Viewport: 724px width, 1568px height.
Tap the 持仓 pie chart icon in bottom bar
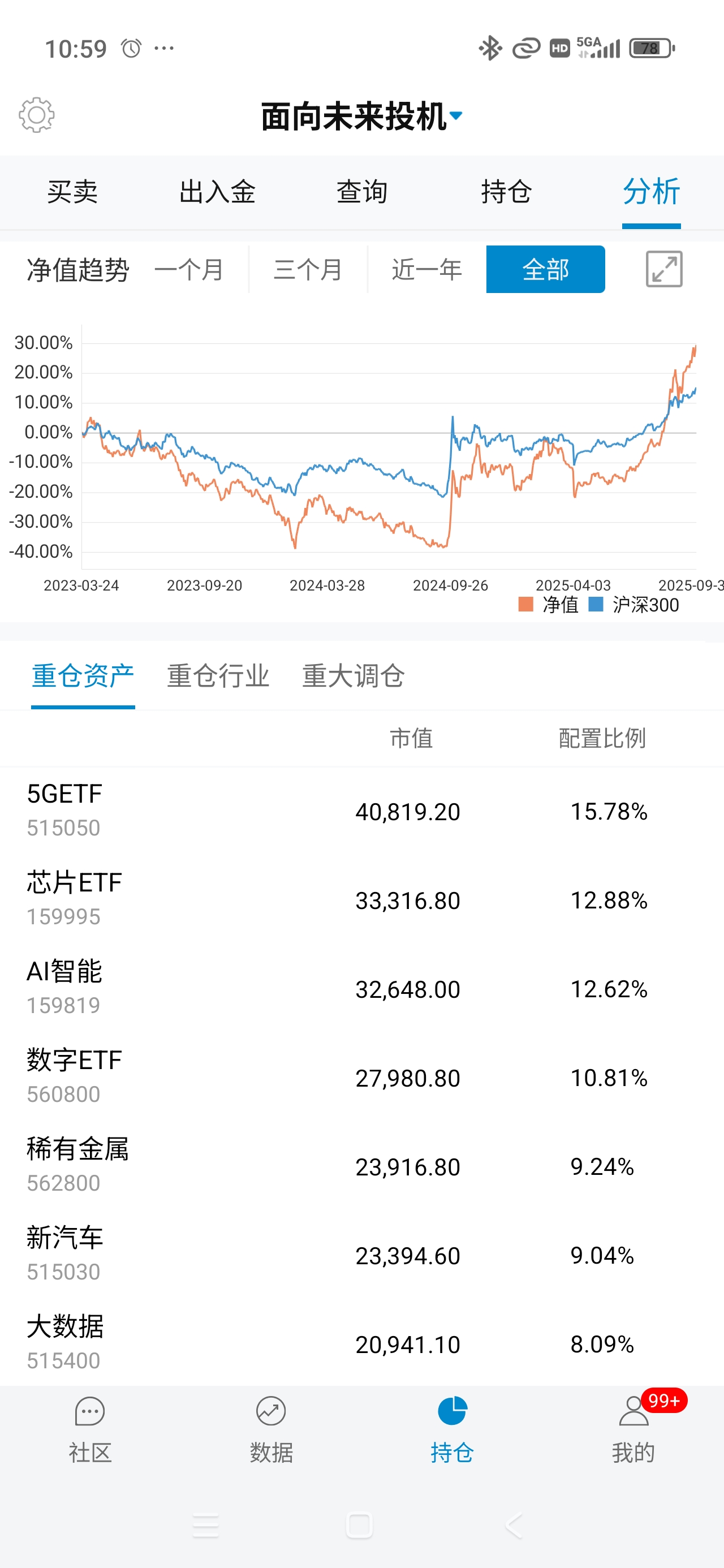coord(452,1411)
